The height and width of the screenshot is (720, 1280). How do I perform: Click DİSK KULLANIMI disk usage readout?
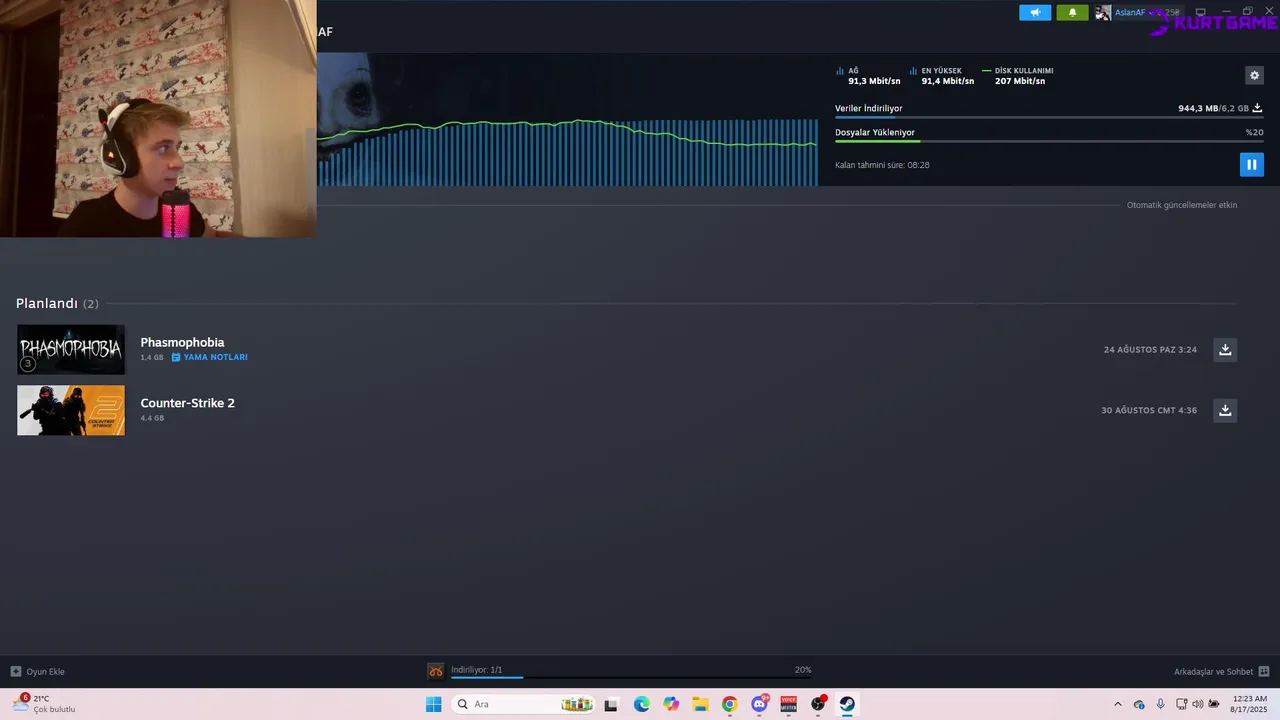1018,76
